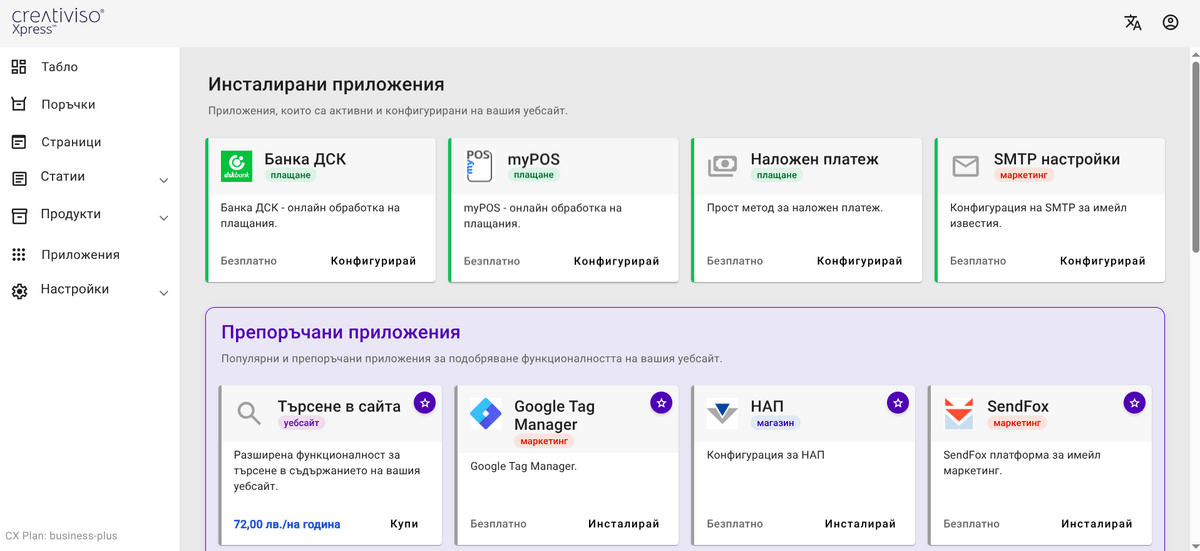Image resolution: width=1200 pixels, height=551 pixels.
Task: Click the Инсталирани приложения heading
Action: click(326, 85)
